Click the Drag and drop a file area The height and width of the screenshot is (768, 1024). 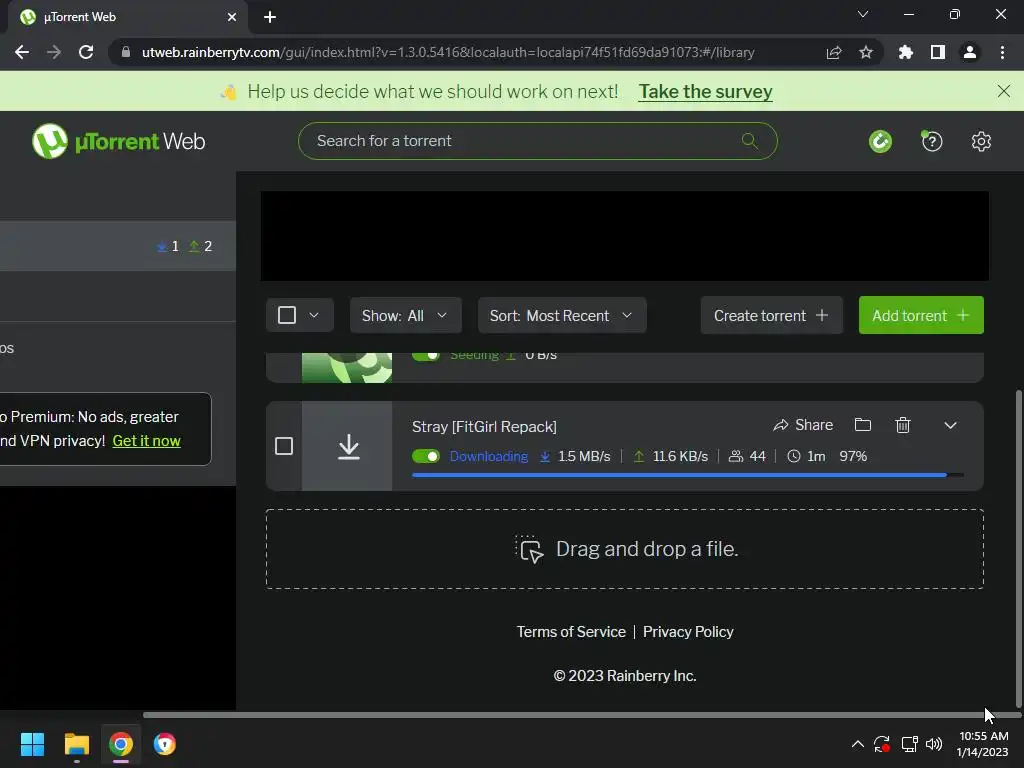(x=624, y=549)
